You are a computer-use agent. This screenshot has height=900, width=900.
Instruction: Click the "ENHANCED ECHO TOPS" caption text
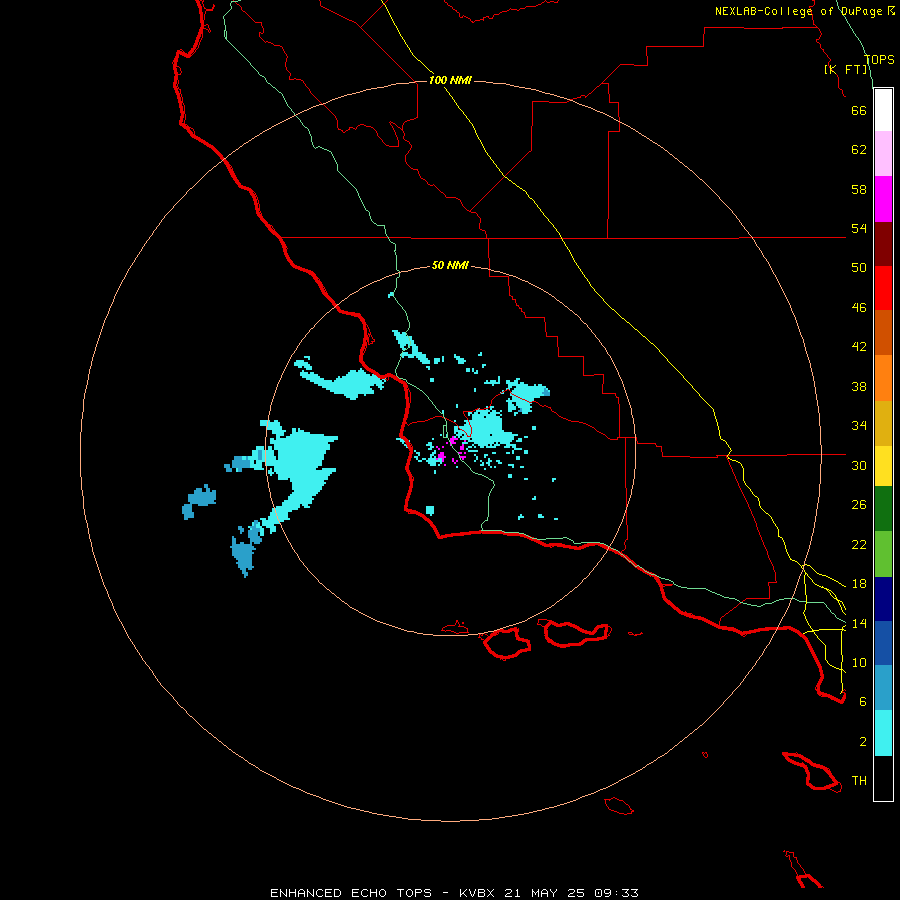[351, 893]
